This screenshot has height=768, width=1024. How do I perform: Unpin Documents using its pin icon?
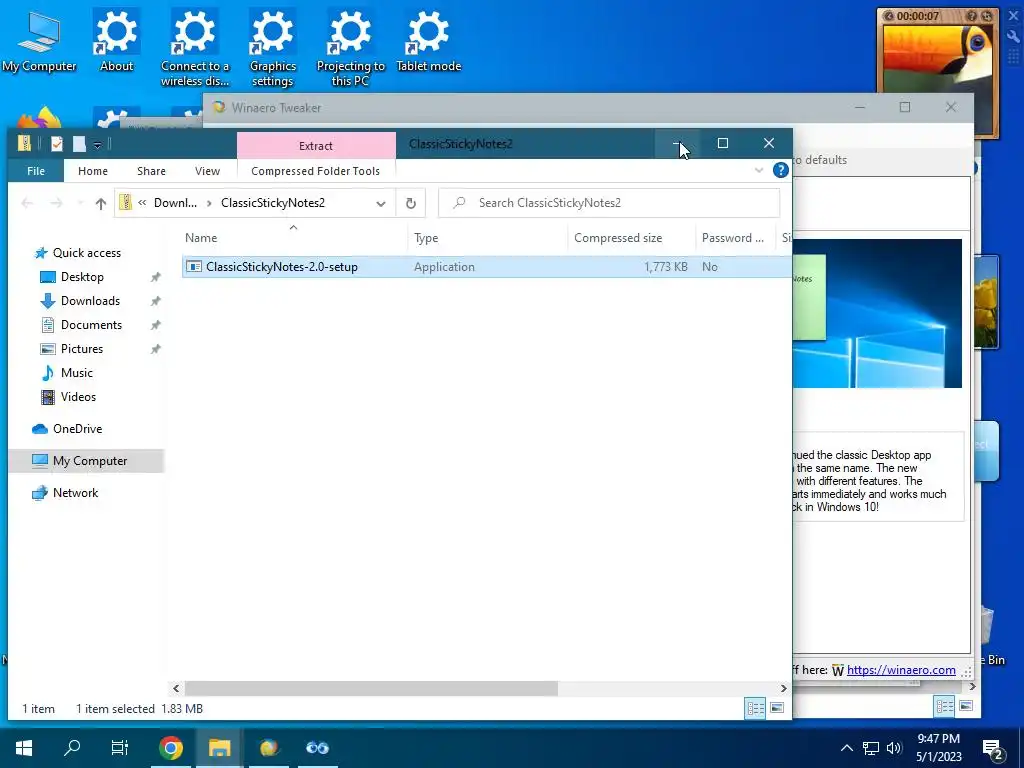pyautogui.click(x=155, y=325)
